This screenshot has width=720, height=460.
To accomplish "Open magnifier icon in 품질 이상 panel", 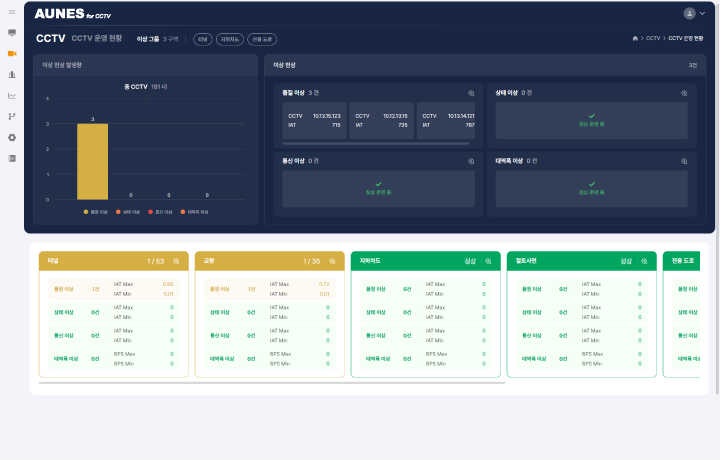I will 471,93.
